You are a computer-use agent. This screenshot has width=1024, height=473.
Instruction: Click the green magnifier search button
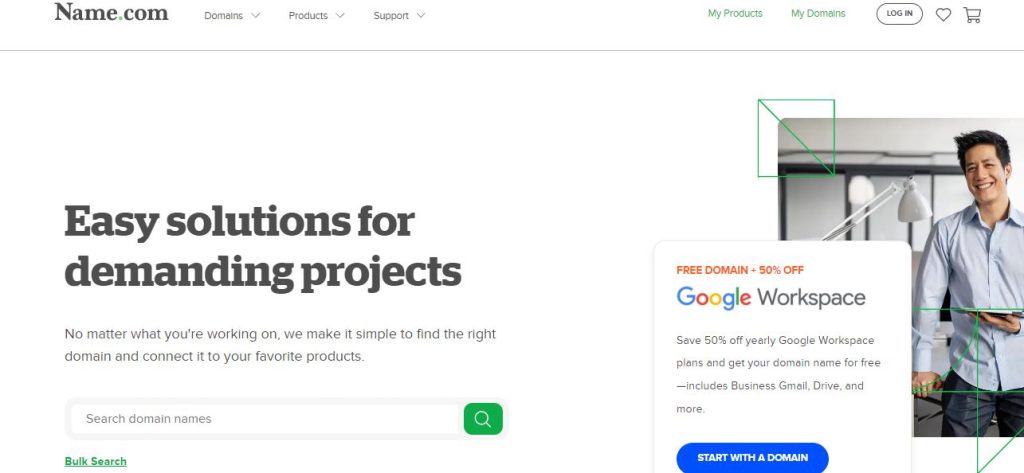483,419
